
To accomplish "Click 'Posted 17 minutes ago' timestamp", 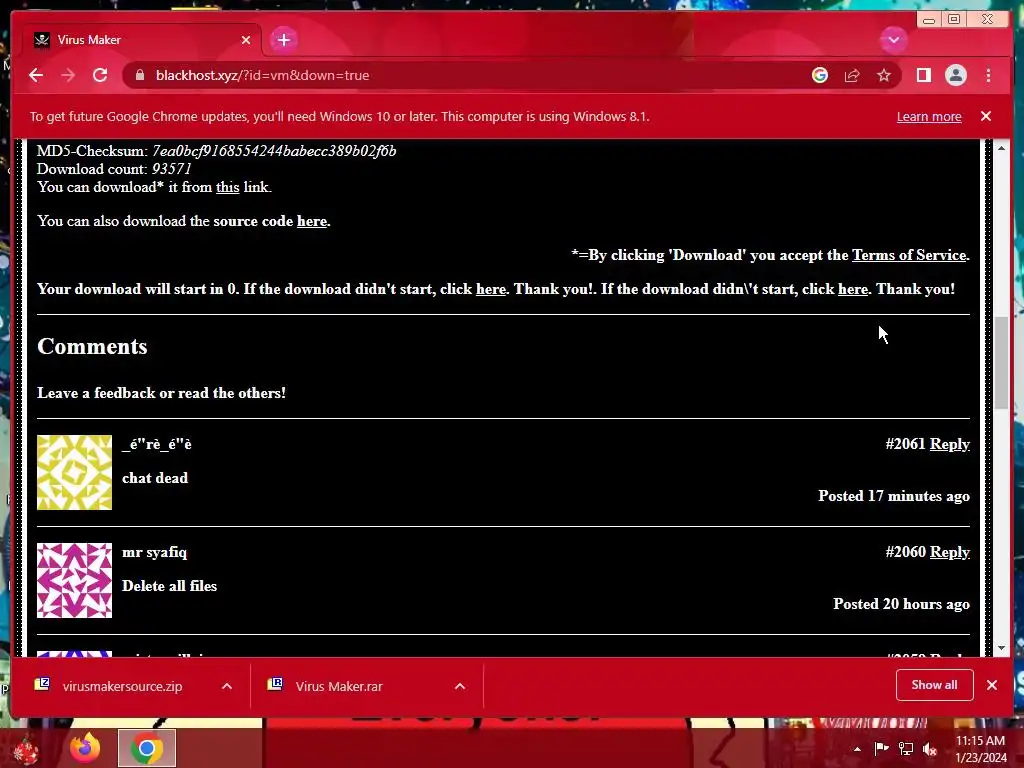I will 893,496.
